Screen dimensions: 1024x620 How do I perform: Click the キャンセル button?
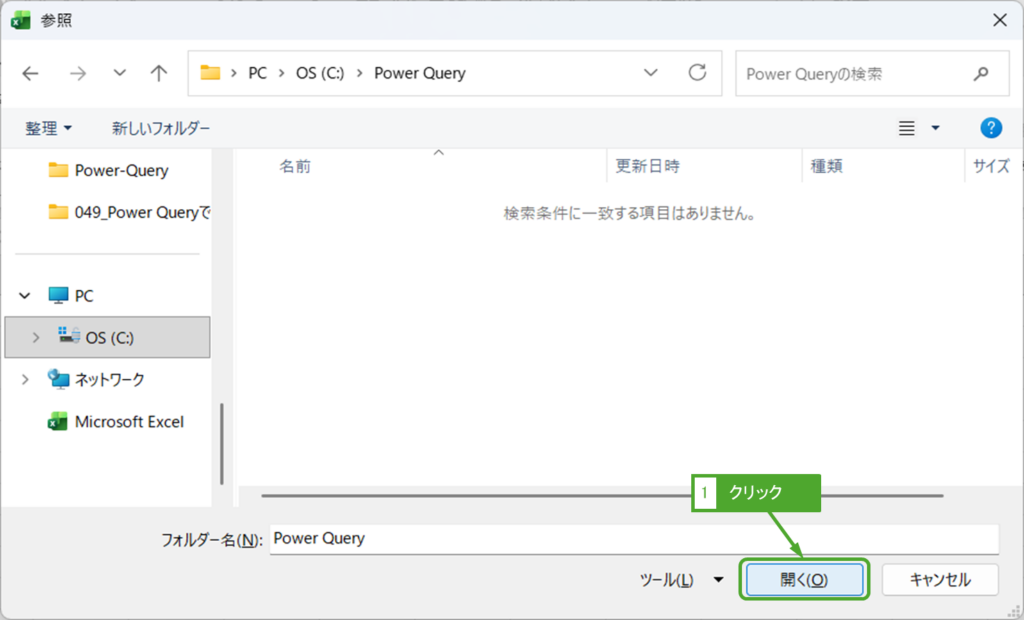click(940, 580)
